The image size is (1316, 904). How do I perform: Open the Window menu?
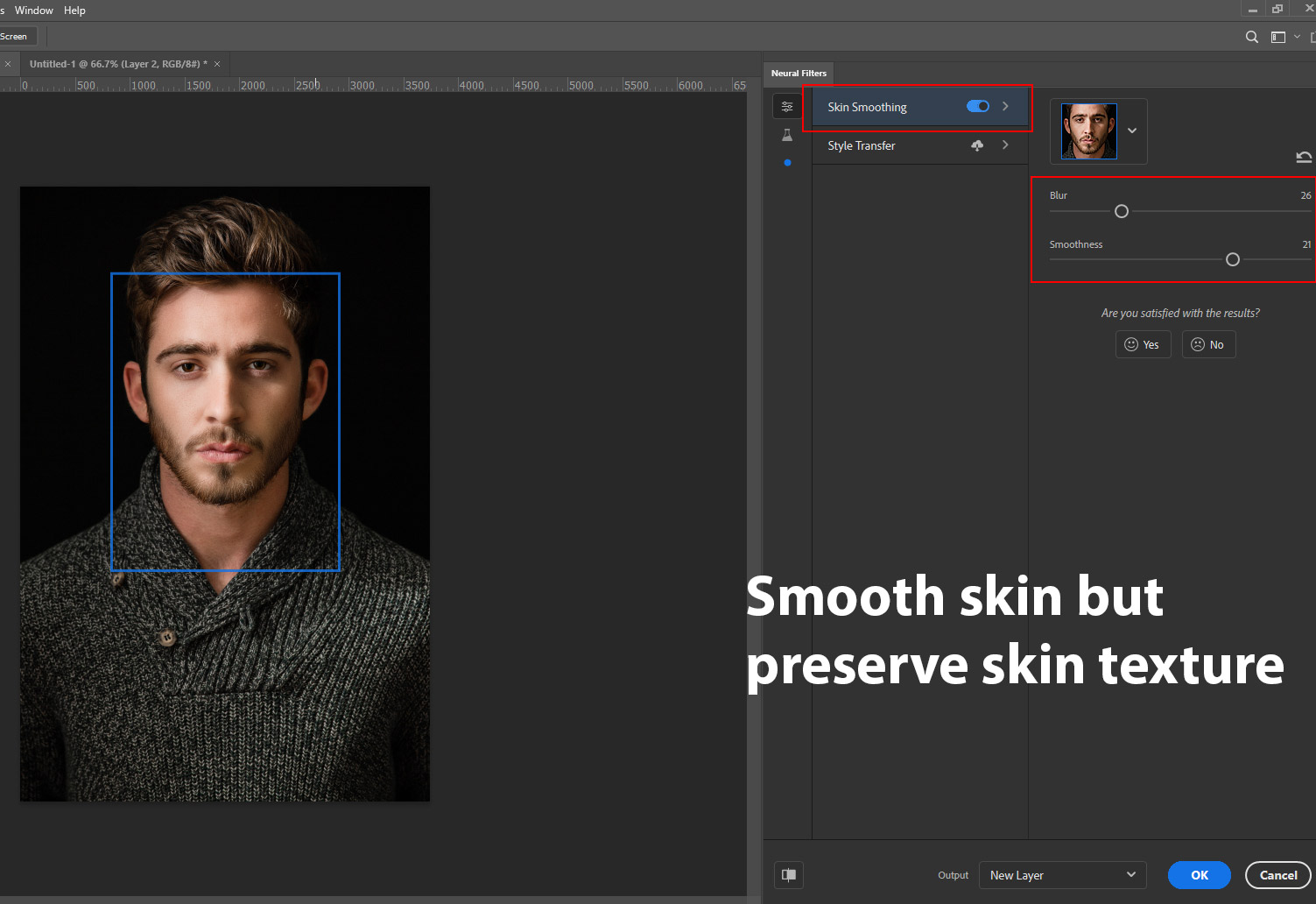click(x=34, y=11)
